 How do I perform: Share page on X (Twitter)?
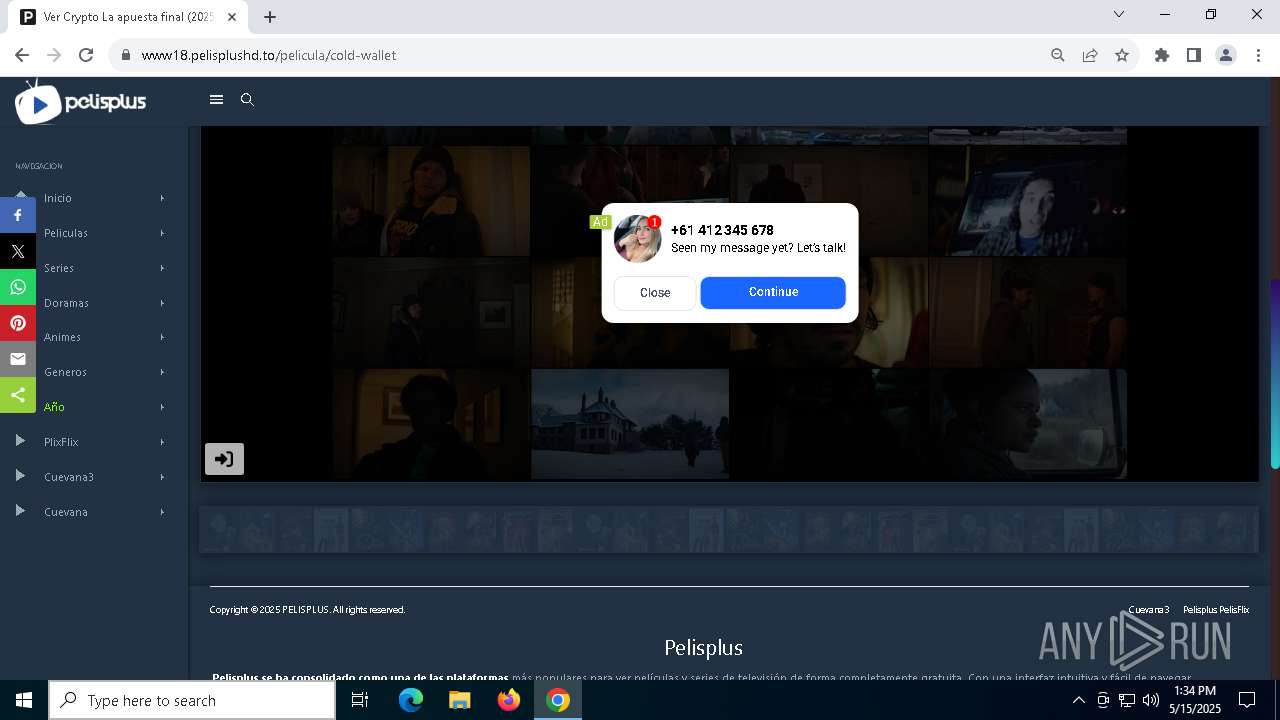18,251
